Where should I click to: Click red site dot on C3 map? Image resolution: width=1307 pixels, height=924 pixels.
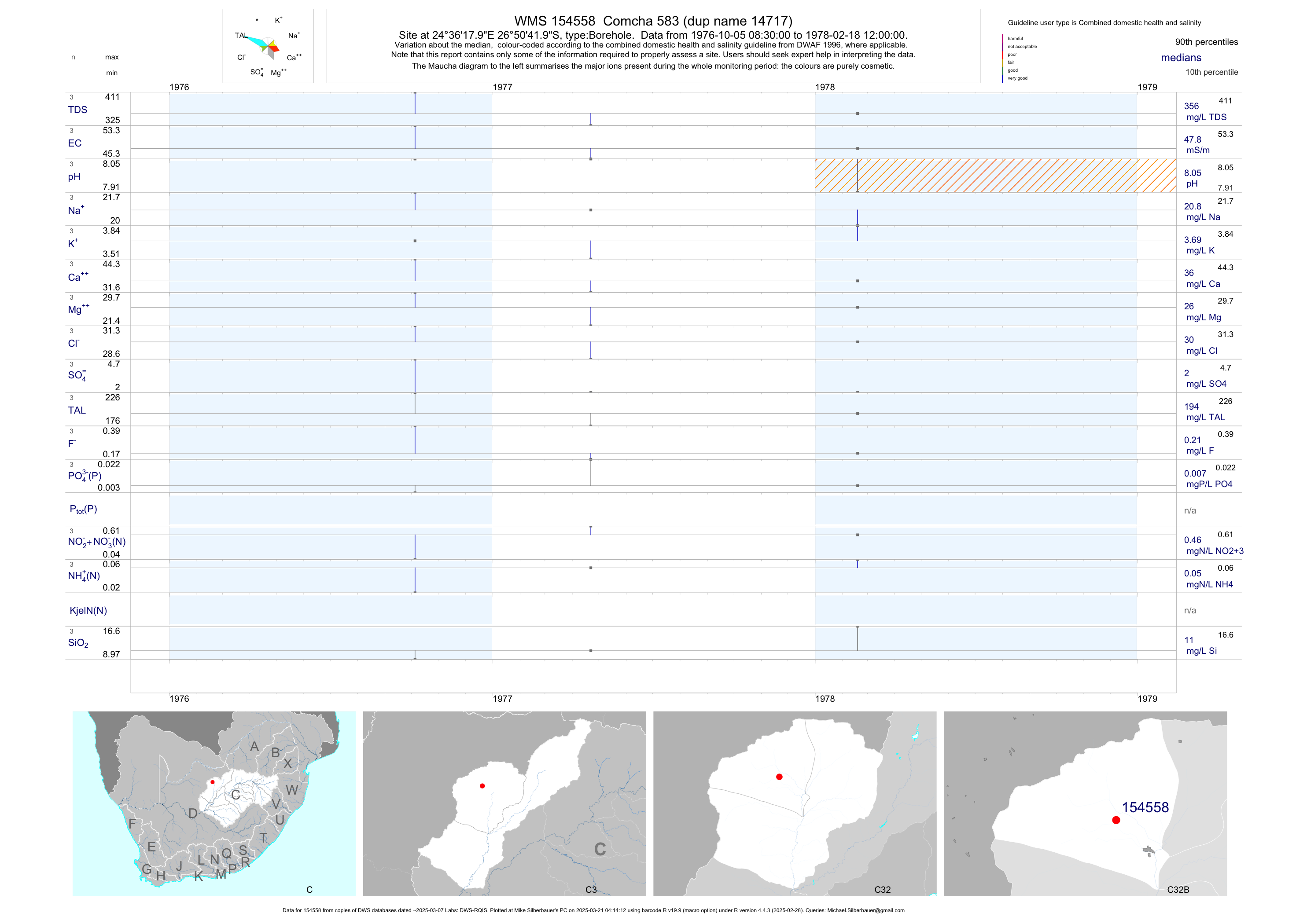click(x=482, y=786)
